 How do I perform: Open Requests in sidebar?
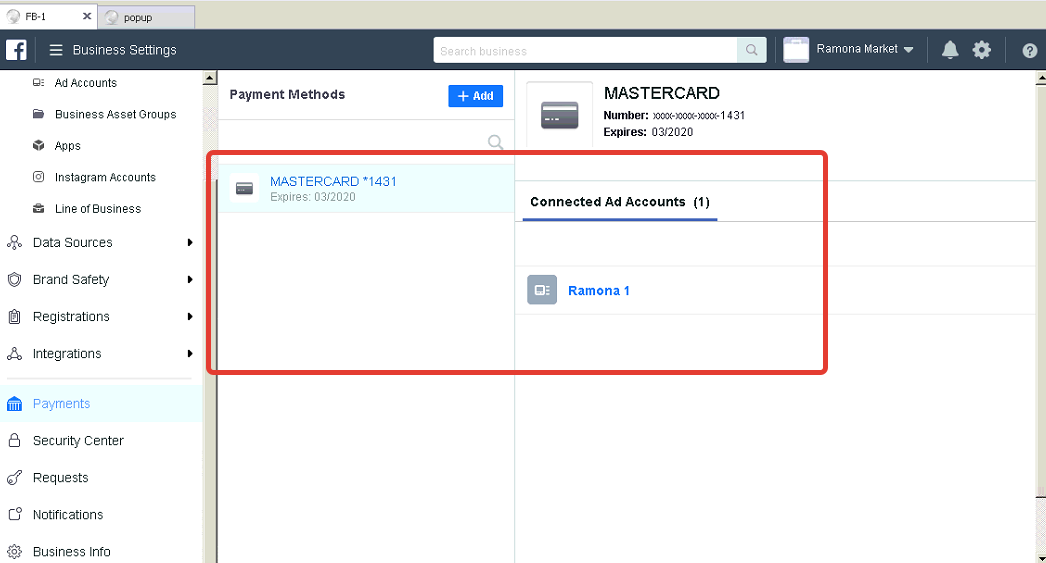(60, 478)
